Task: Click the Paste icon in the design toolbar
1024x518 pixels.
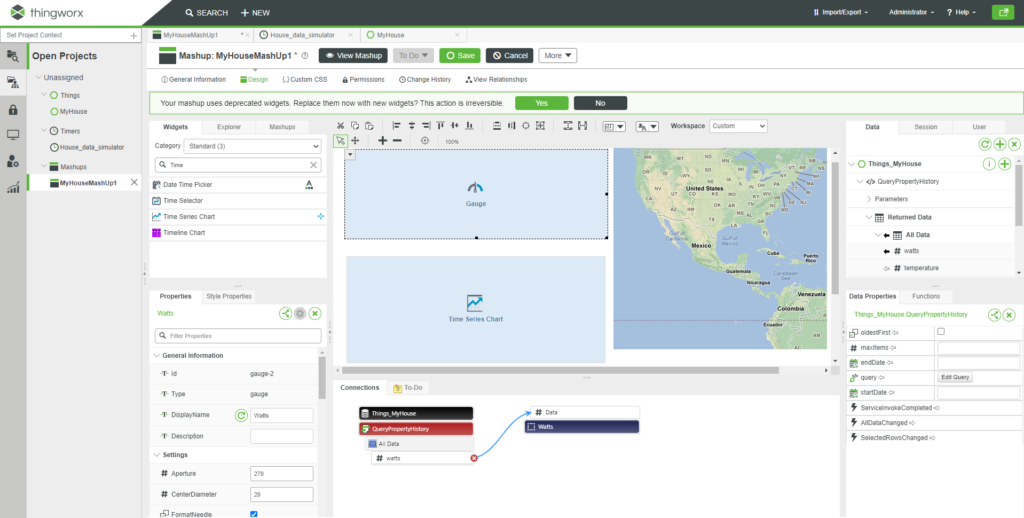Action: click(x=369, y=126)
